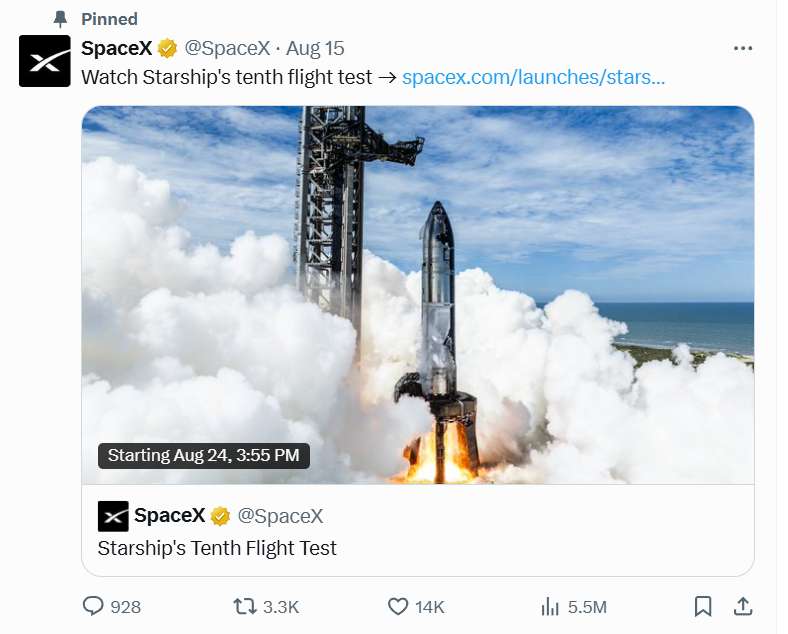Image resolution: width=788 pixels, height=634 pixels.
Task: Open the three-dot More options menu
Action: [x=742, y=48]
